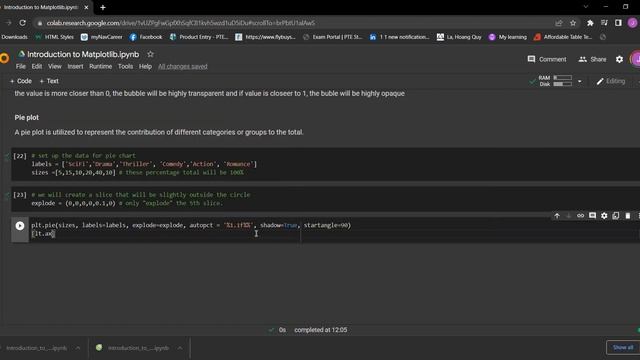
Task: Open the Chrome tab search dropdown
Action: pyautogui.click(x=586, y=7)
